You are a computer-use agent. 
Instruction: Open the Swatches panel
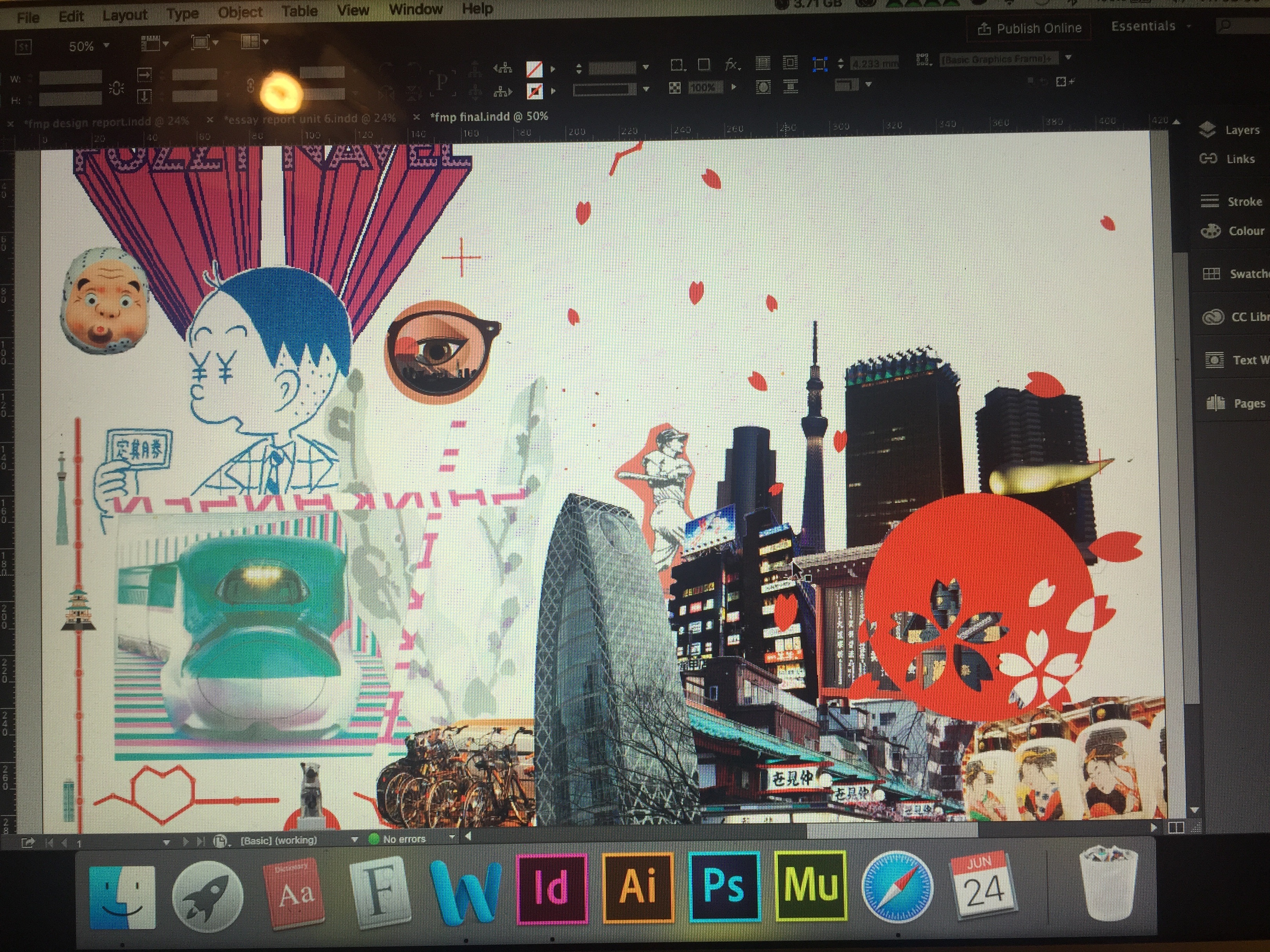pyautogui.click(x=1235, y=274)
